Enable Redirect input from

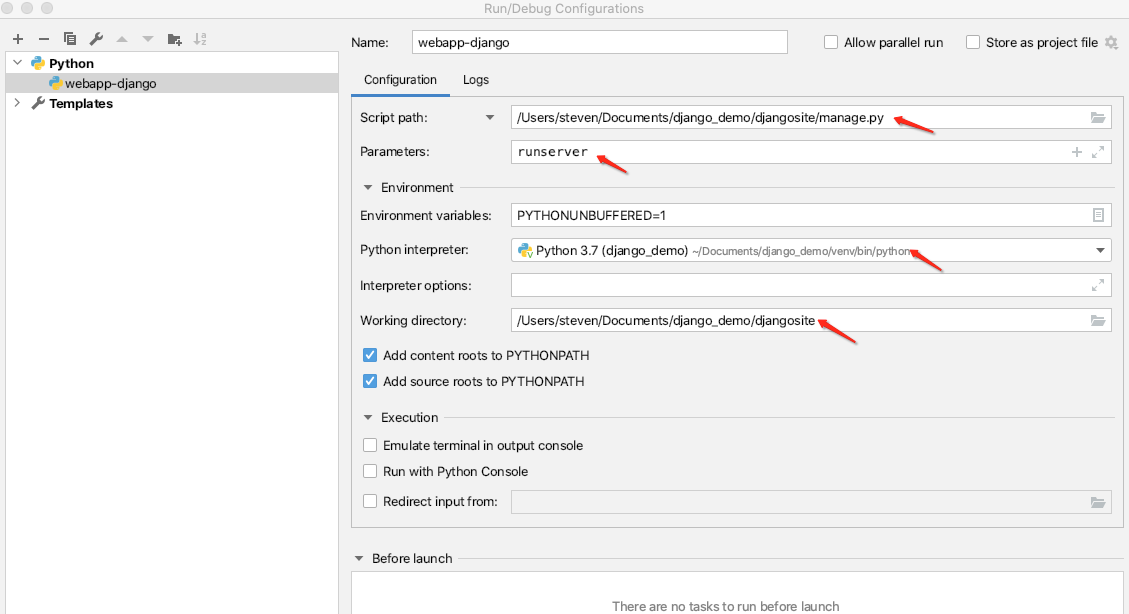pos(370,501)
